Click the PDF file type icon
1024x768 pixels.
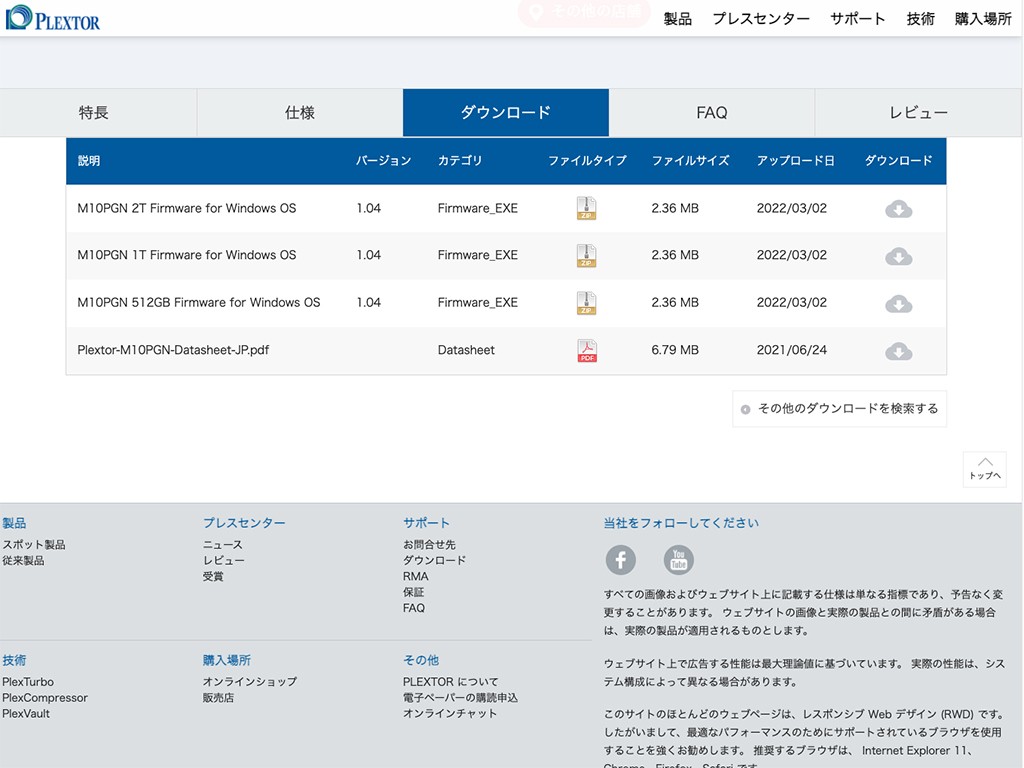tap(586, 351)
